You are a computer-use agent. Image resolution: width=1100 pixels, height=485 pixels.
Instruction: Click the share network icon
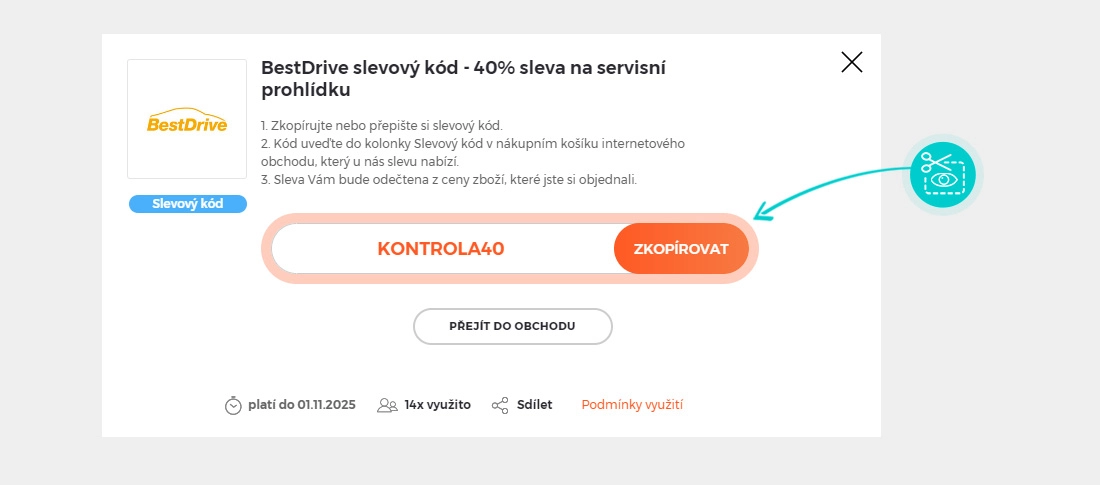(x=501, y=405)
